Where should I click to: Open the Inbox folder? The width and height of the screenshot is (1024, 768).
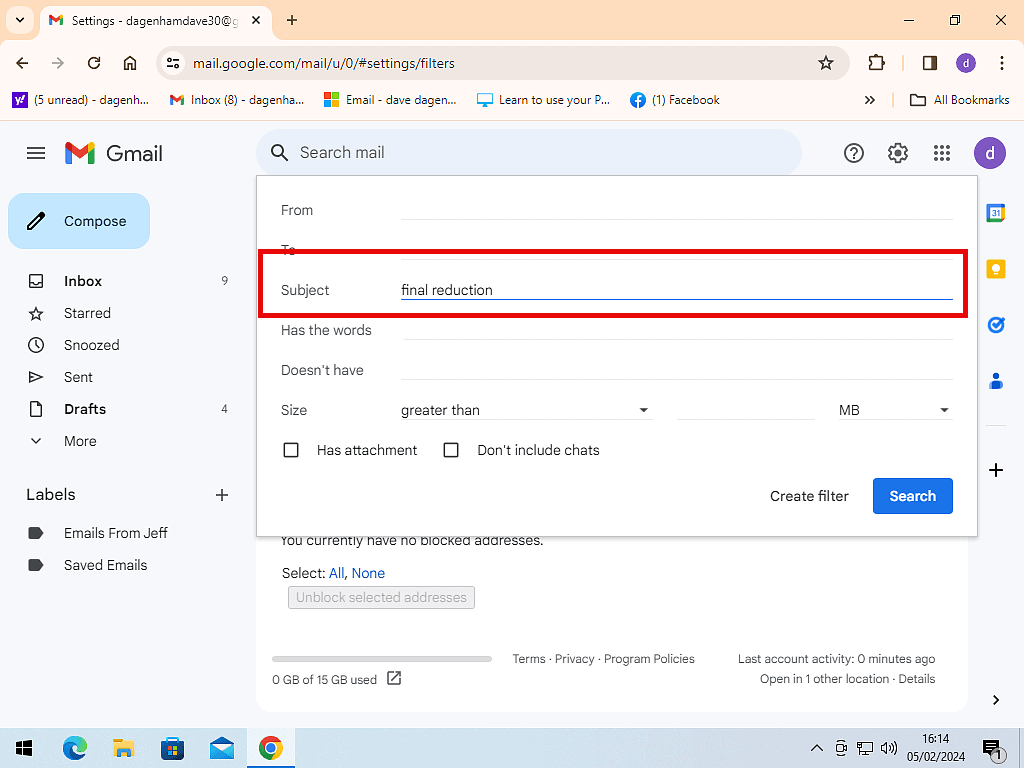(x=83, y=281)
